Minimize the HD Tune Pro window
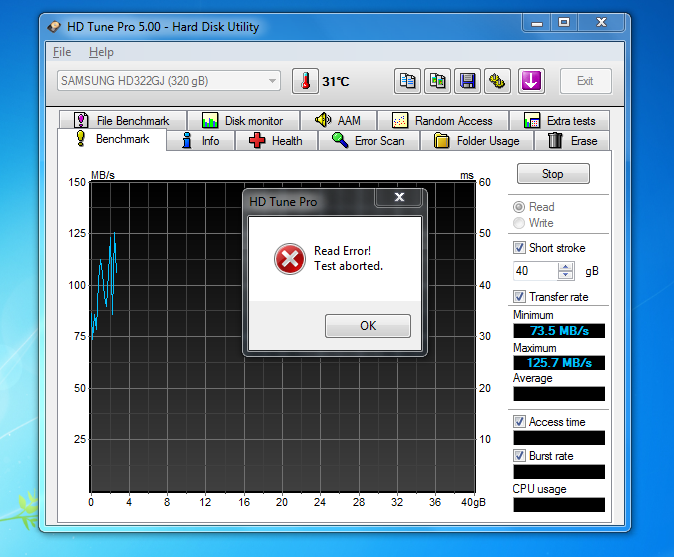 click(537, 22)
